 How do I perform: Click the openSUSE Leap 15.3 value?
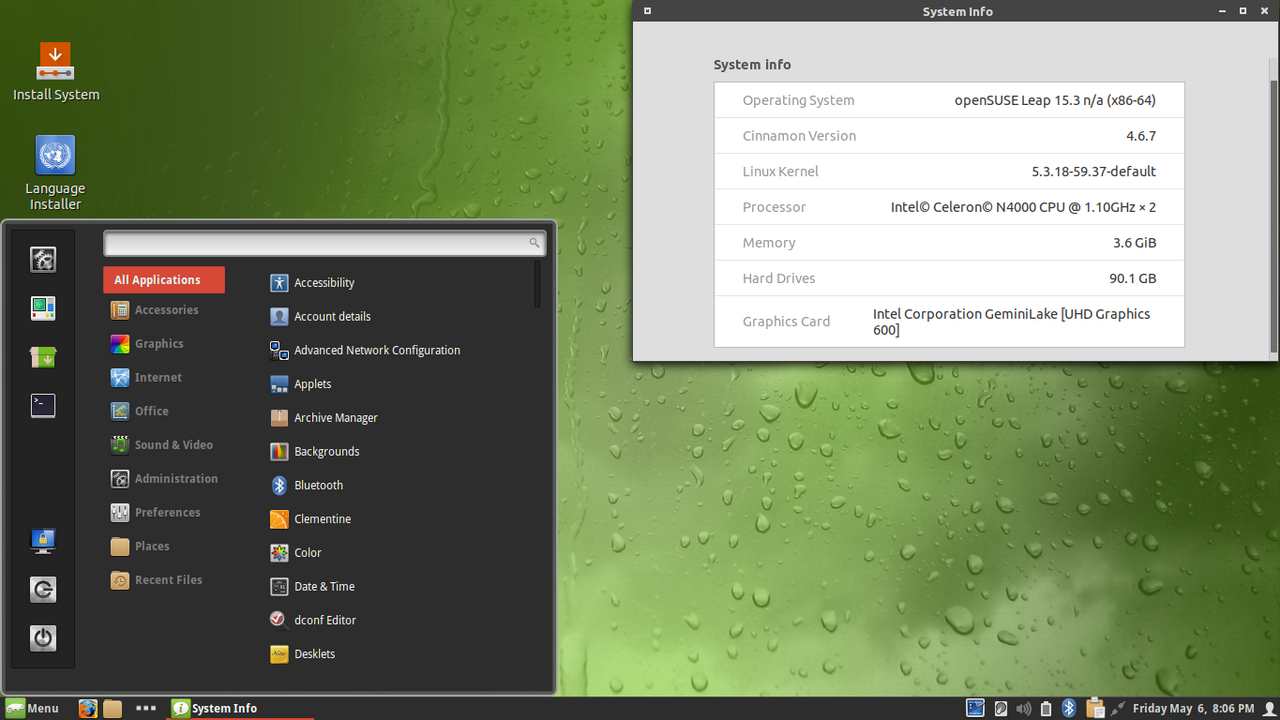click(x=1055, y=100)
